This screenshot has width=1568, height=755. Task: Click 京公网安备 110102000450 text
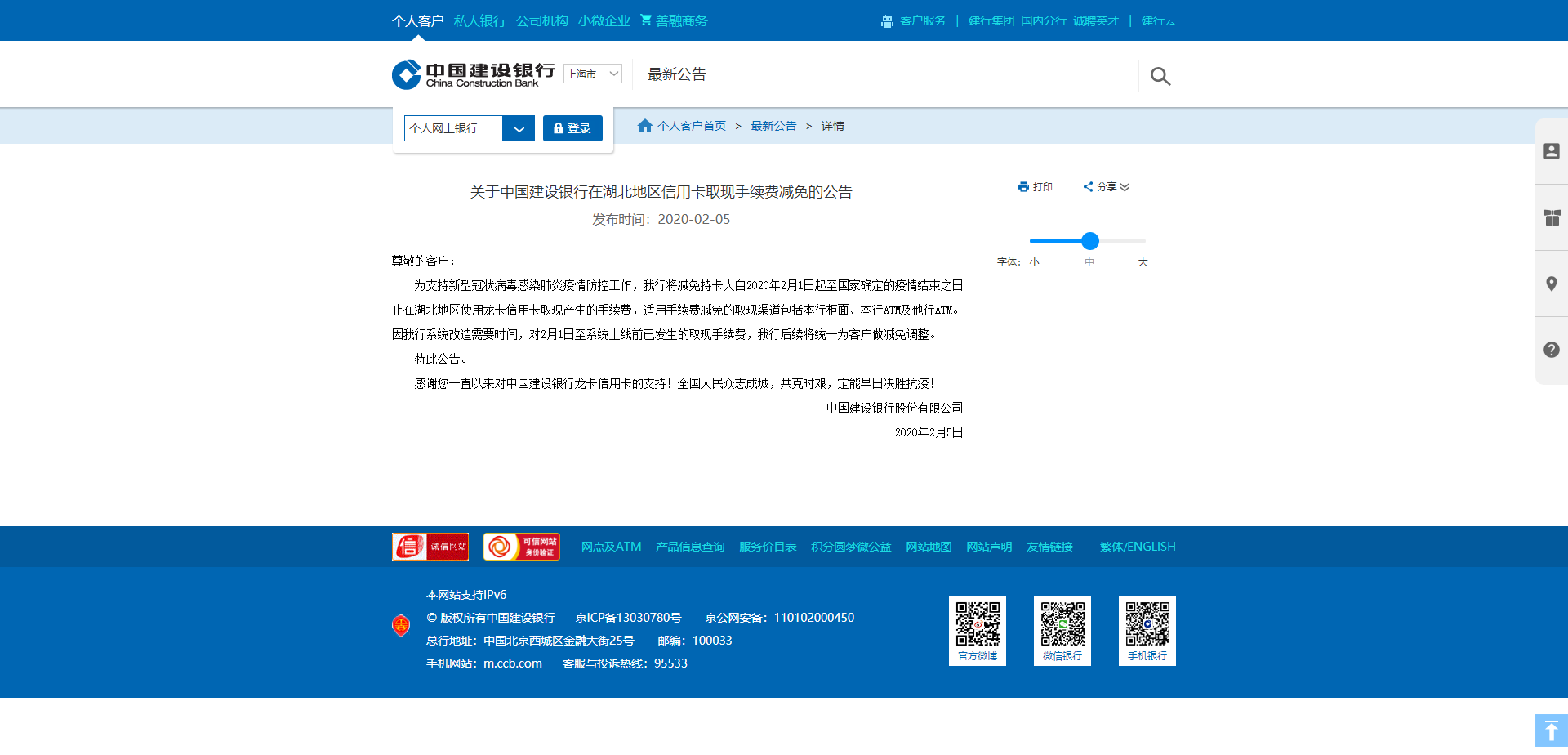pyautogui.click(x=780, y=618)
